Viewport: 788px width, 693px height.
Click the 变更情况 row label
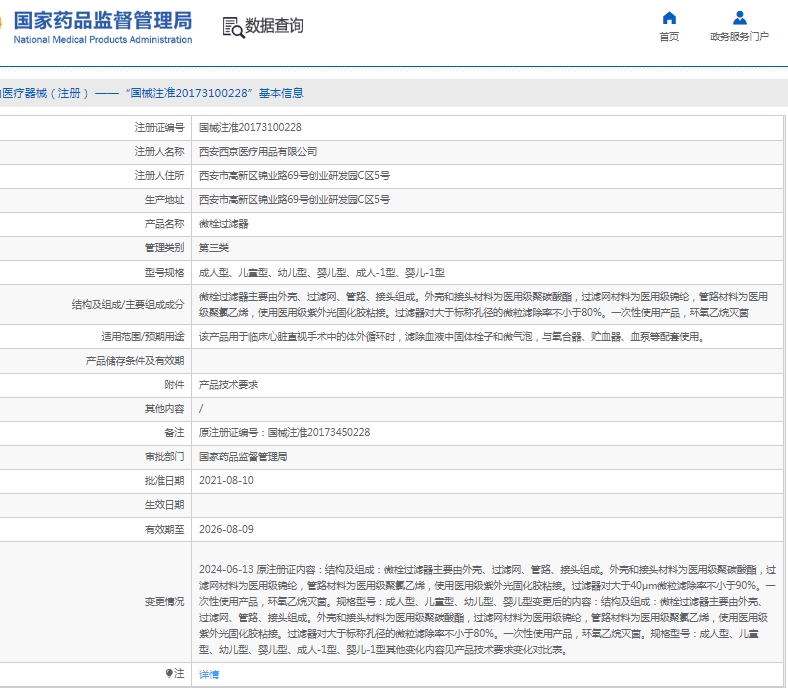(164, 602)
